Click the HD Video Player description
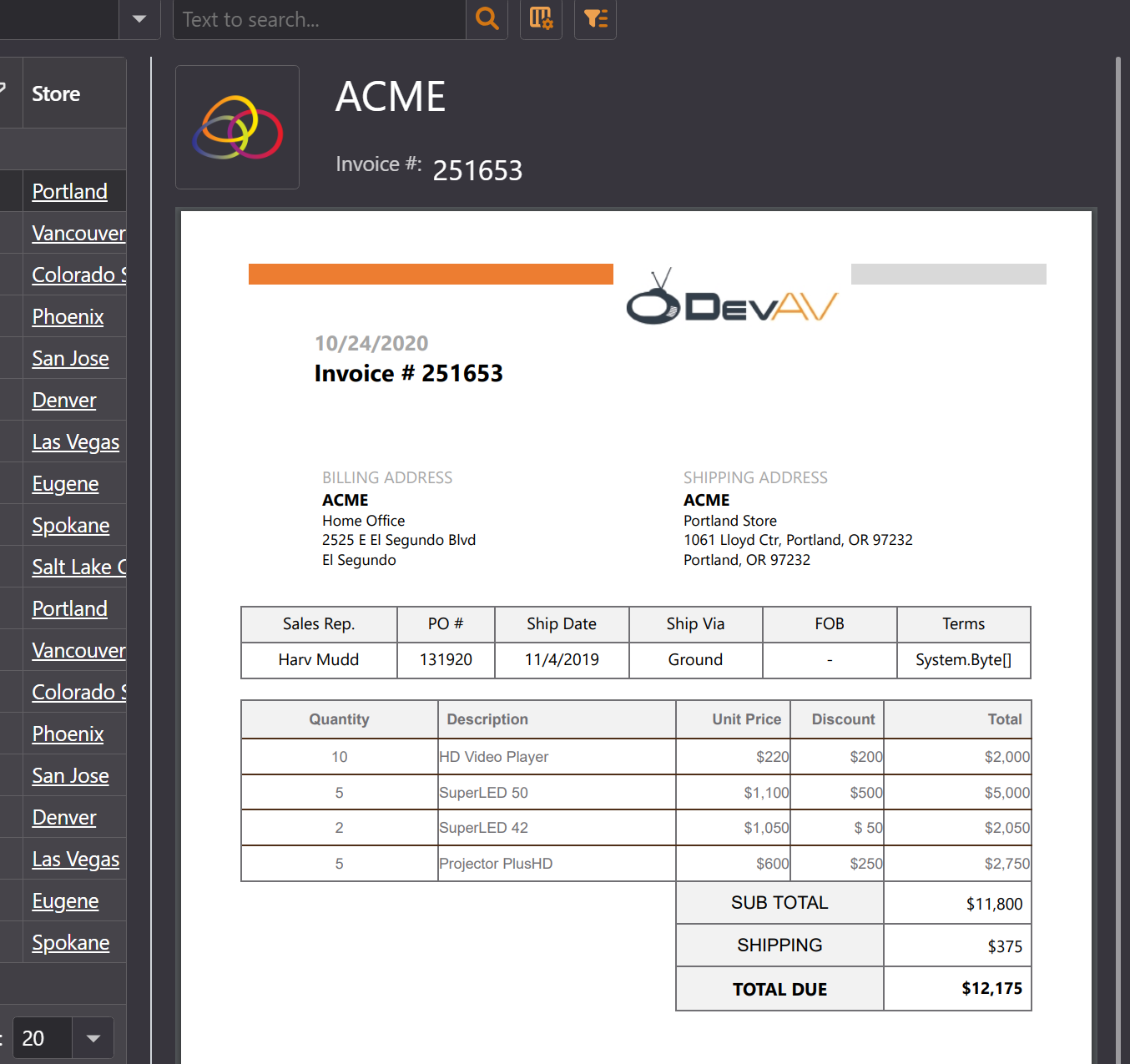This screenshot has width=1130, height=1064. click(494, 757)
